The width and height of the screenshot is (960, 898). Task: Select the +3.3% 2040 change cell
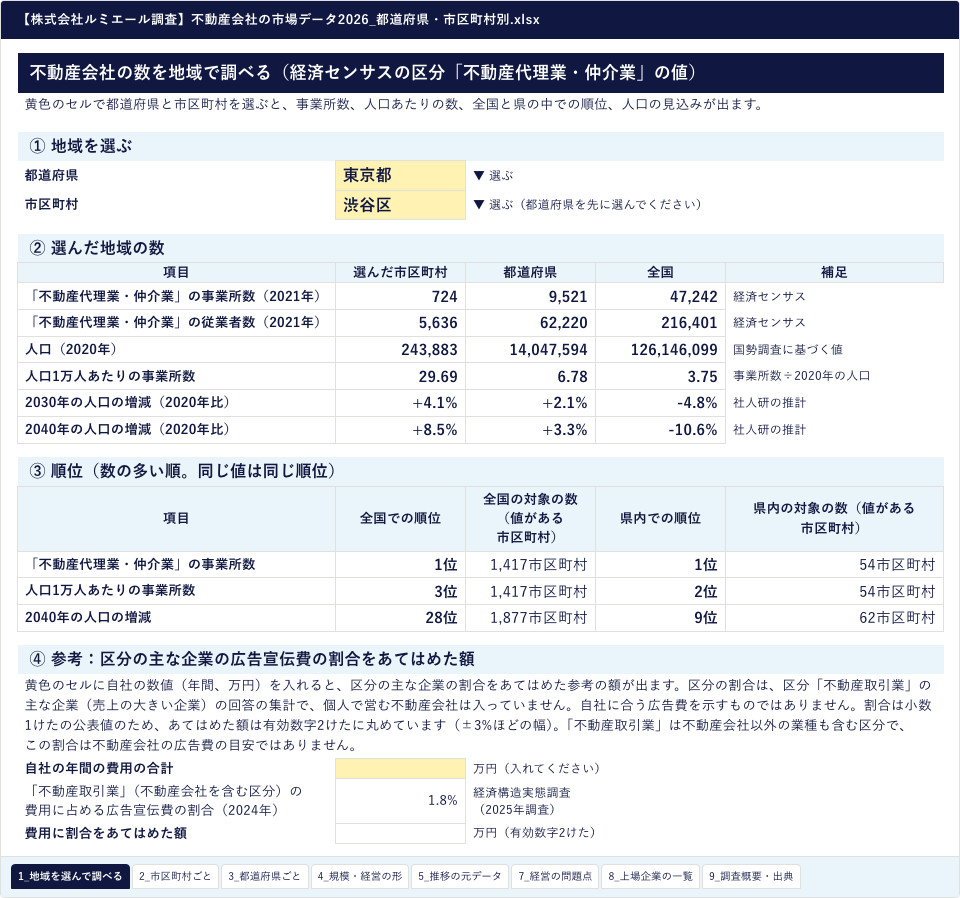click(530, 430)
